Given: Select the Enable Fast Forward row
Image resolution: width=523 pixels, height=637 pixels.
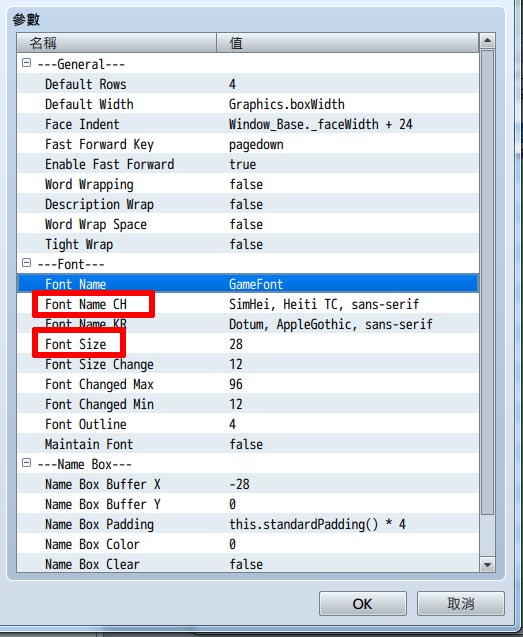Looking at the screenshot, I should click(248, 164).
